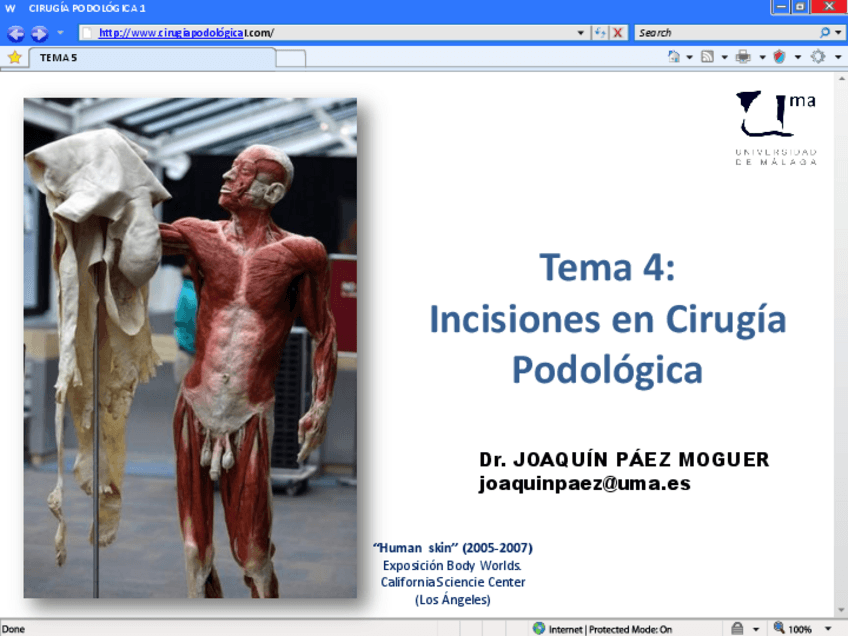Screen dimensions: 848x636
Task: Click the "Human skin" (2005-2007) caption
Action: (x=453, y=548)
